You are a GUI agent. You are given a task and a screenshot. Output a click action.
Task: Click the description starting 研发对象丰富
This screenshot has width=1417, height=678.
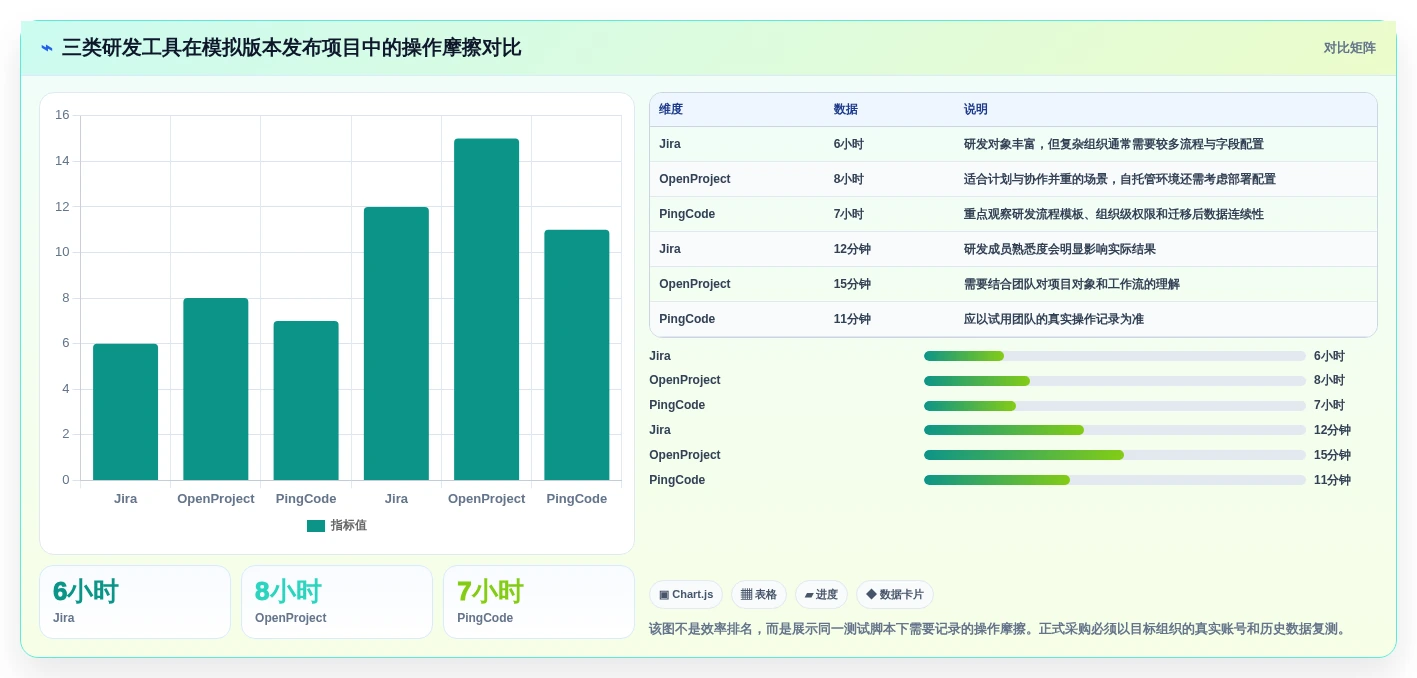[x=1113, y=144]
